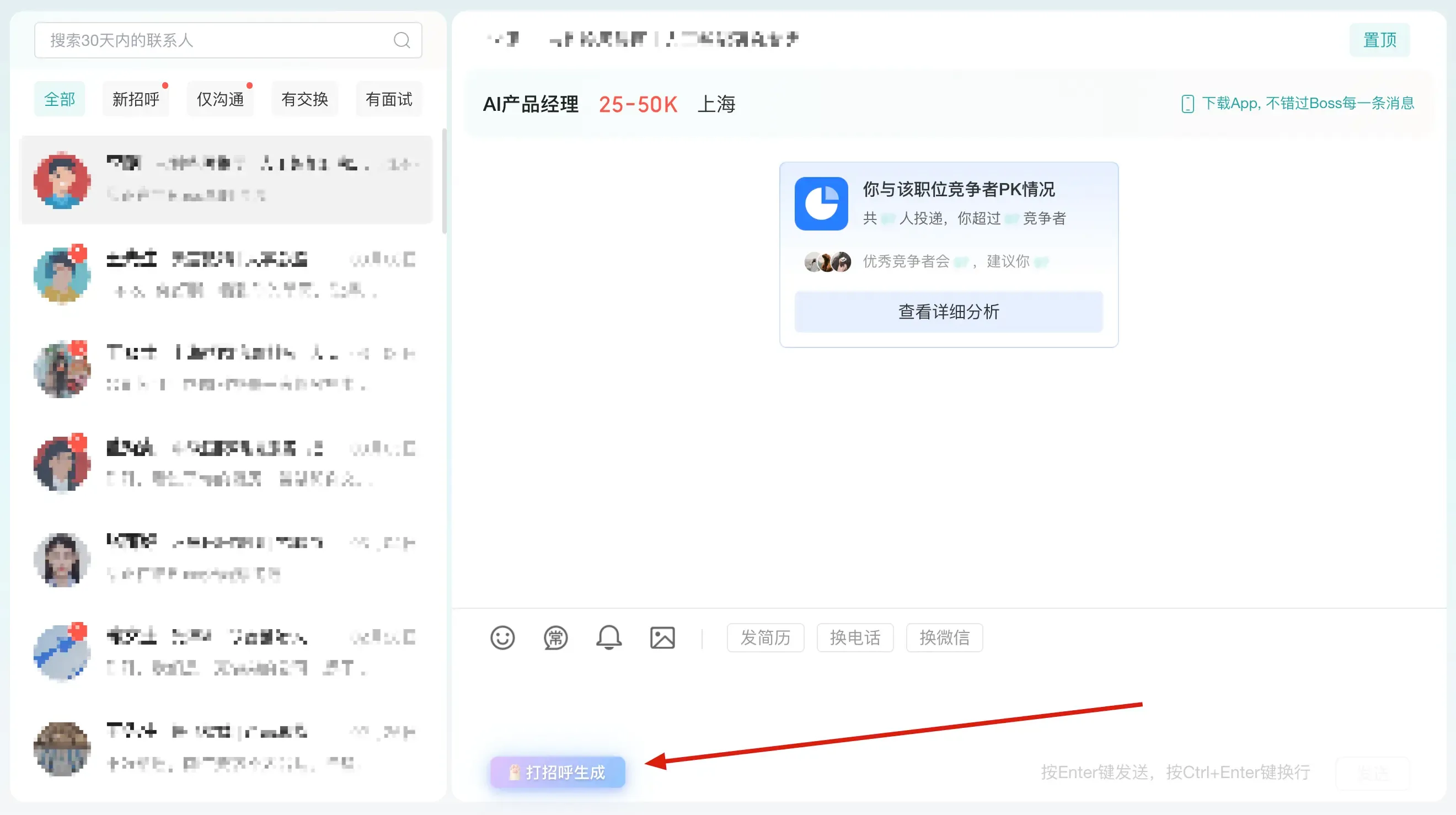Click the send image icon
This screenshot has width=1456, height=815.
tap(662, 637)
